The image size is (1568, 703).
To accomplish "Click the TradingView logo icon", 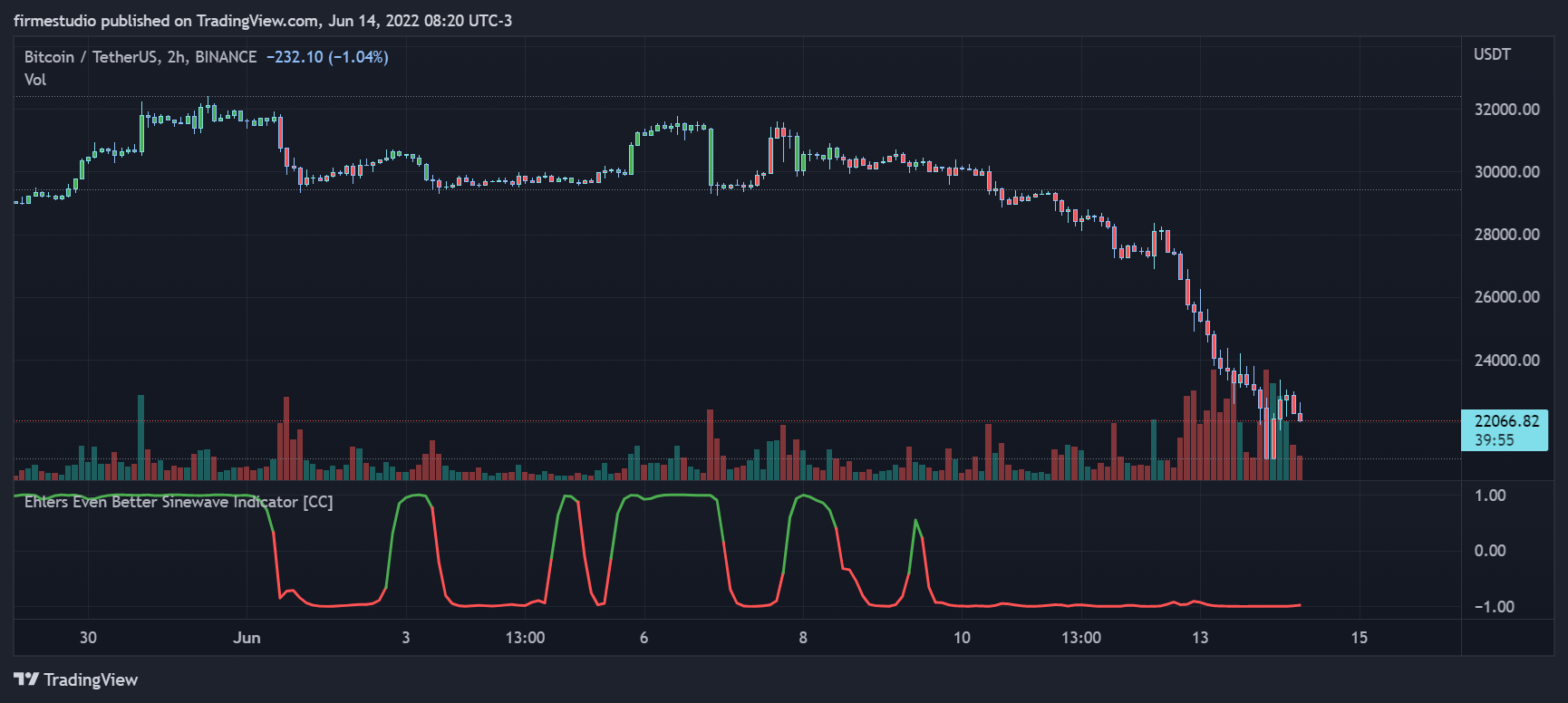I will click(x=26, y=679).
